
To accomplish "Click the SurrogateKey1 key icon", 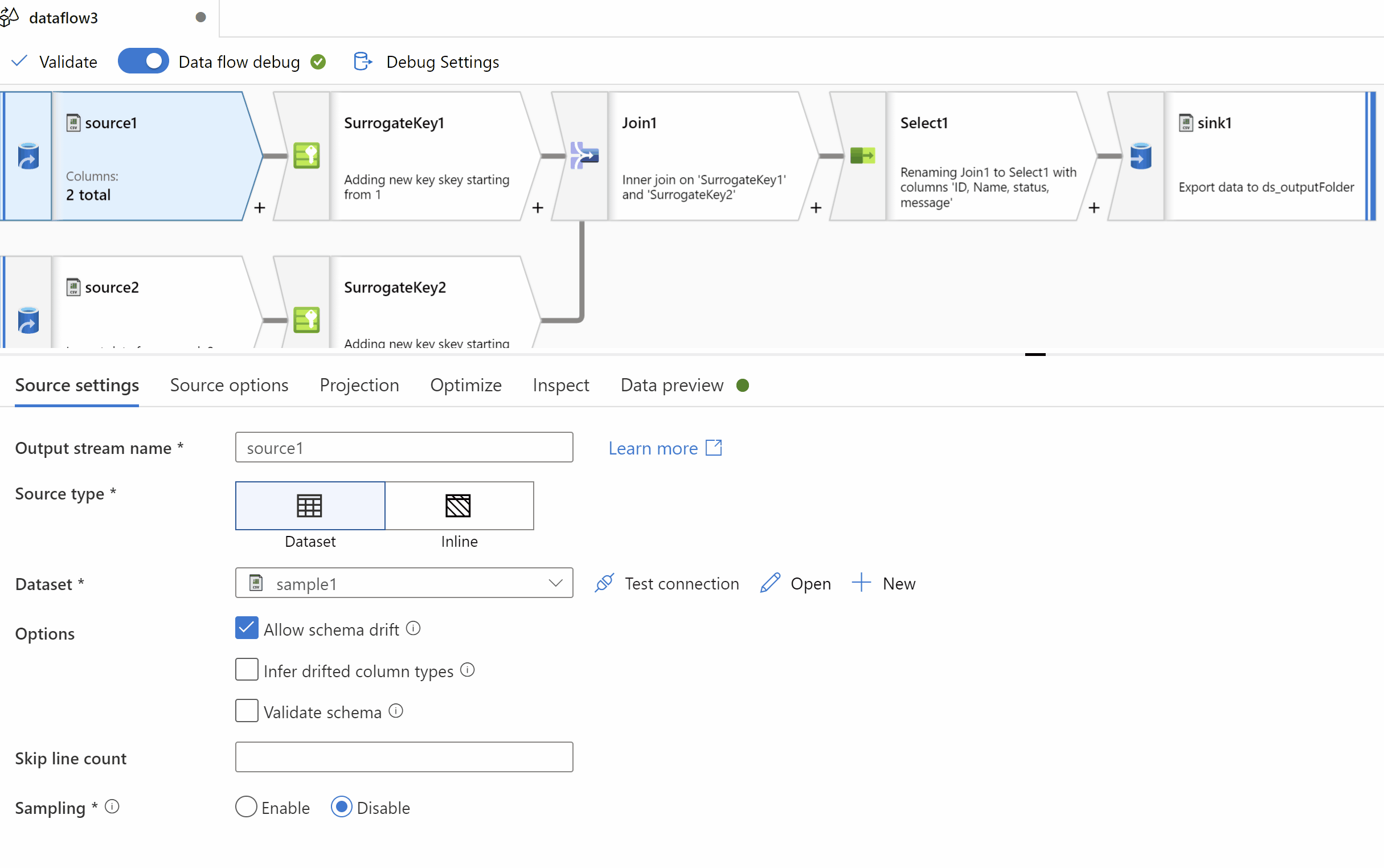I will [x=306, y=155].
